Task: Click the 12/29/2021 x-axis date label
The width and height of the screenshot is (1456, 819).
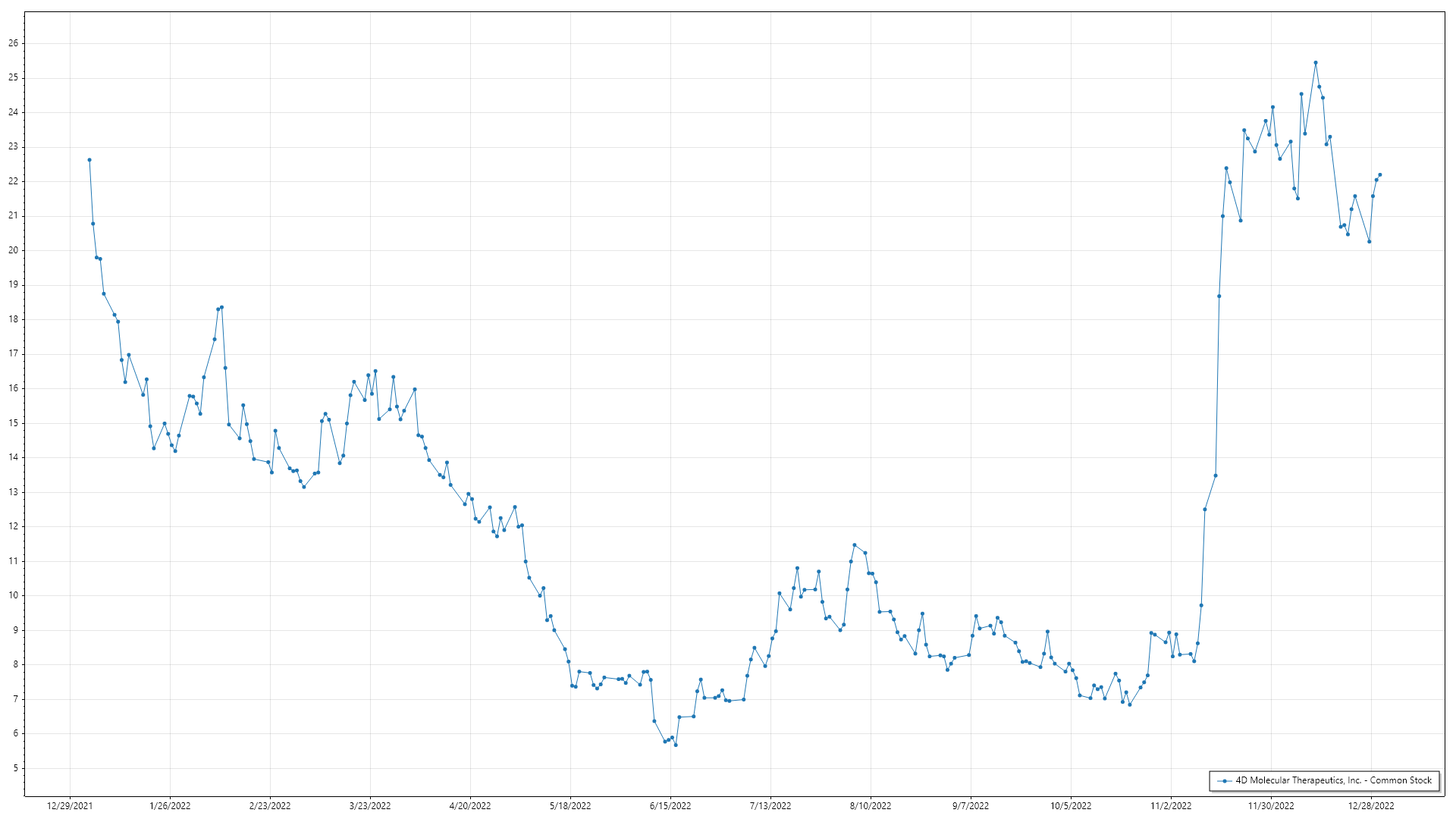Action: click(x=70, y=805)
